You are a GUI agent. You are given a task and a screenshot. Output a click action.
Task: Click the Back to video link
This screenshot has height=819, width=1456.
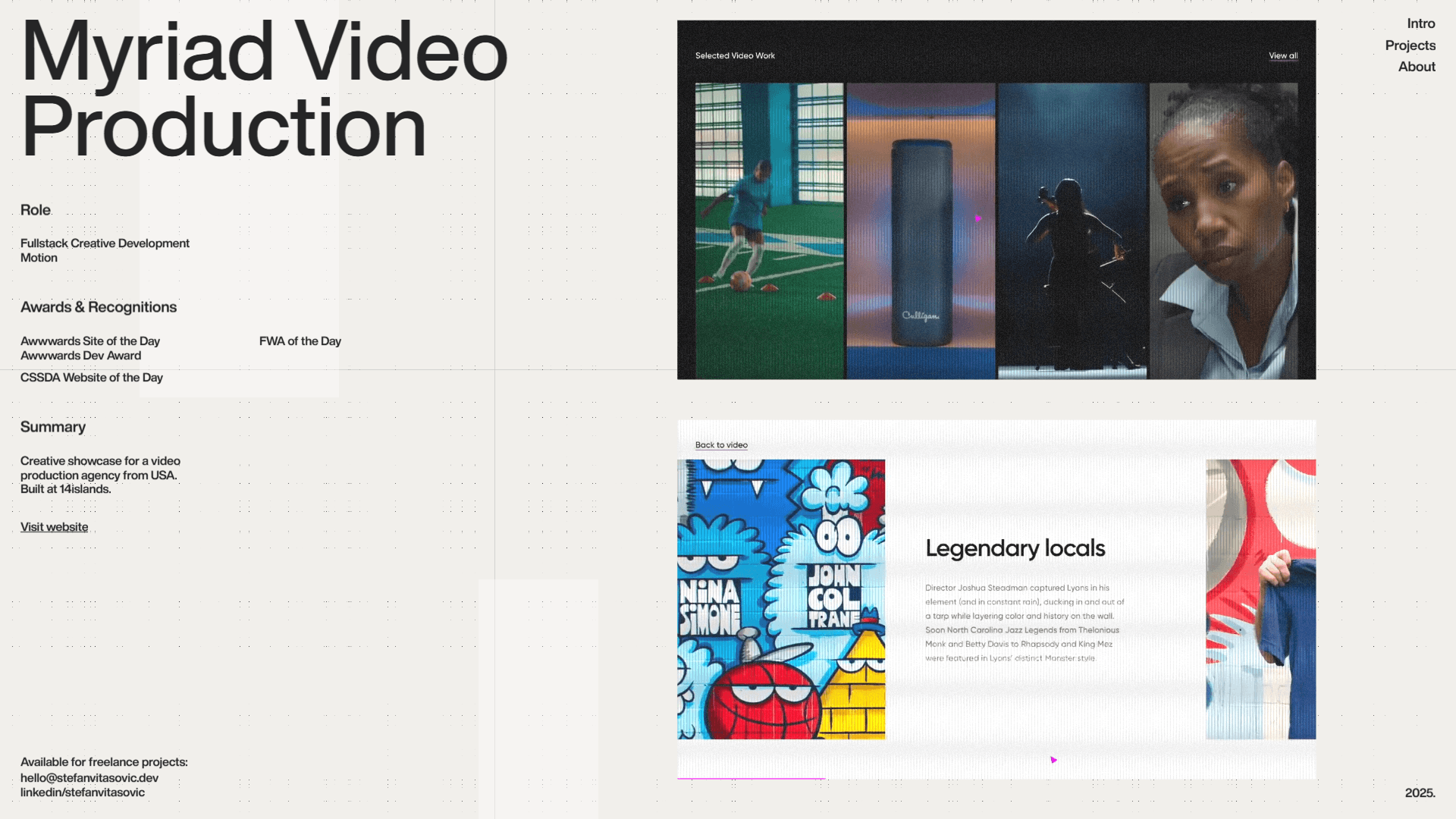721,445
